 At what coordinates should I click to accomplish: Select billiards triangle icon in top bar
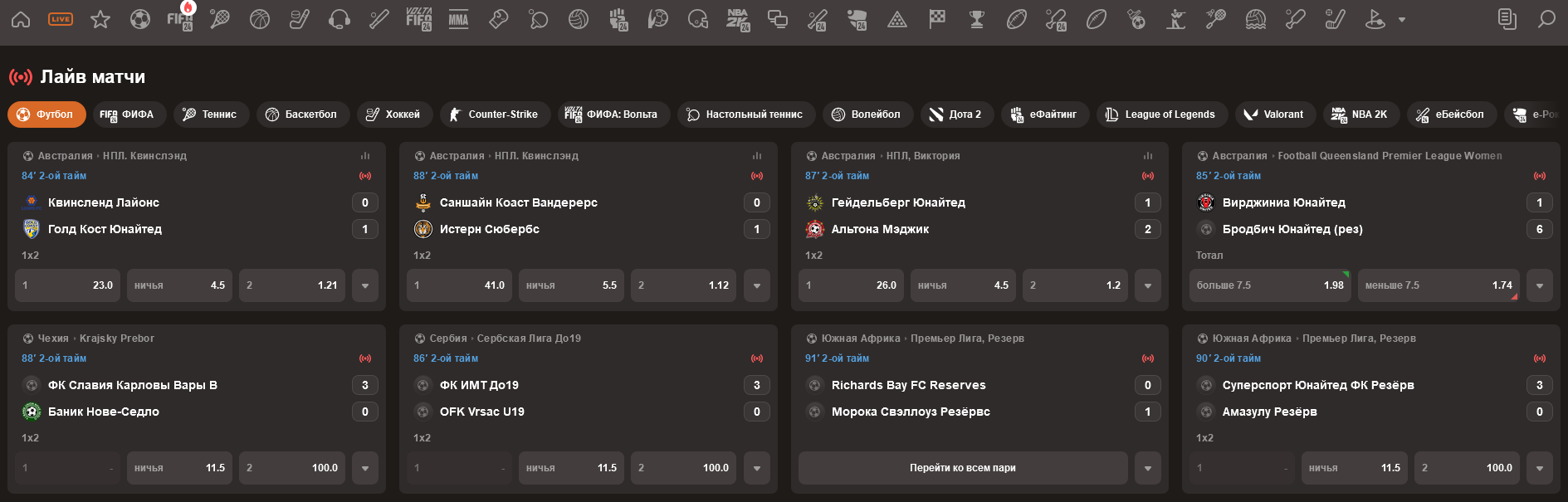[x=897, y=19]
